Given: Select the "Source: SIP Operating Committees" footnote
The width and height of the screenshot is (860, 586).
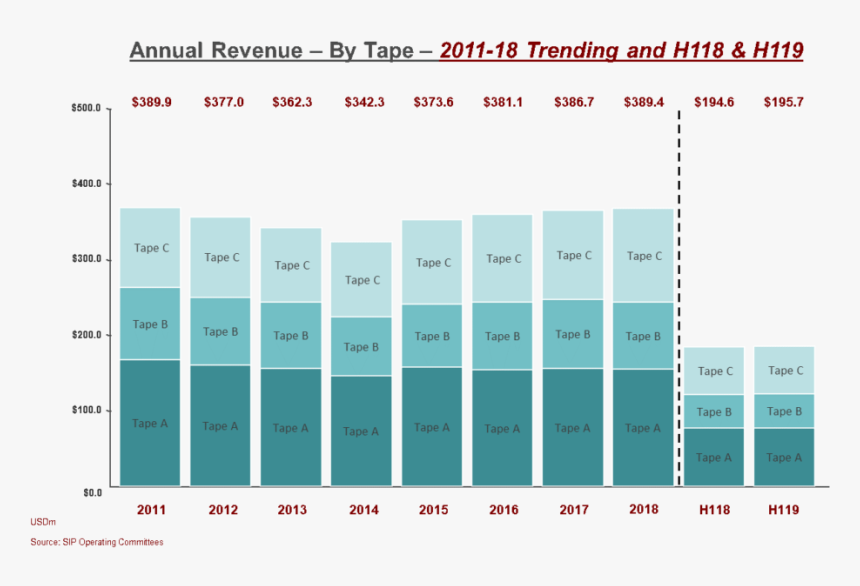Looking at the screenshot, I should pos(97,542).
